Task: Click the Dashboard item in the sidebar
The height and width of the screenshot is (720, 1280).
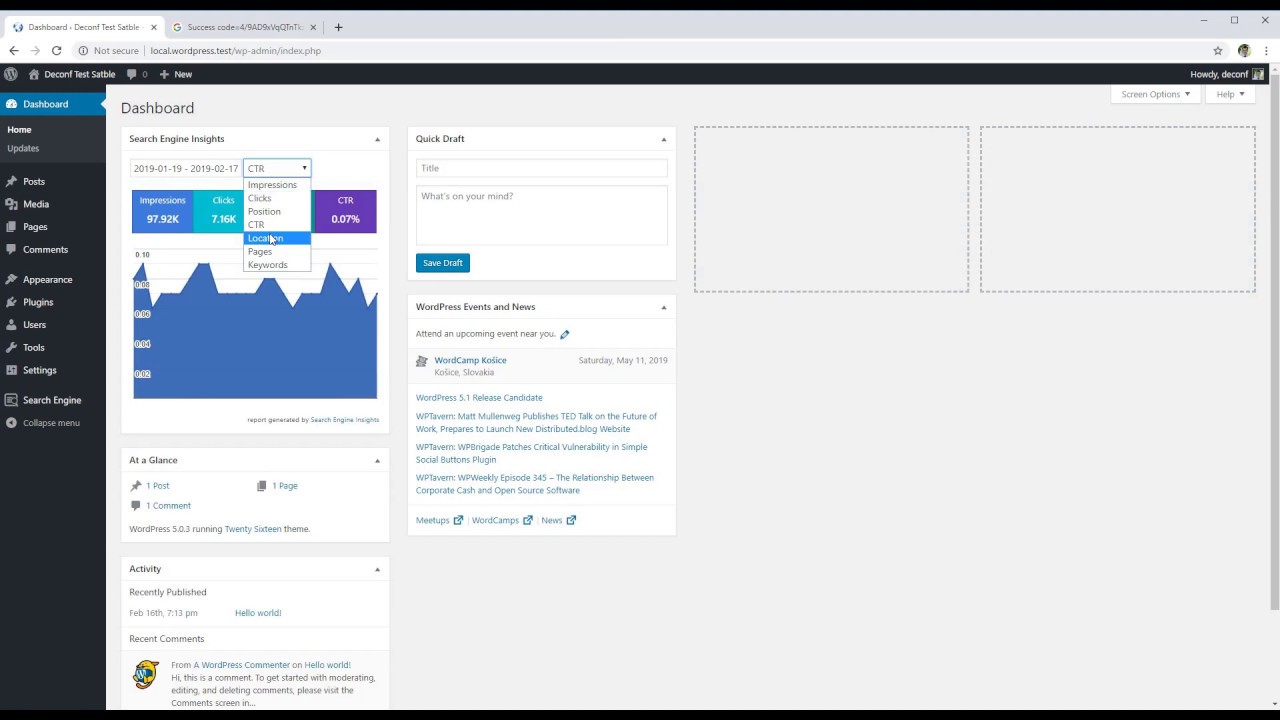Action: (x=53, y=104)
